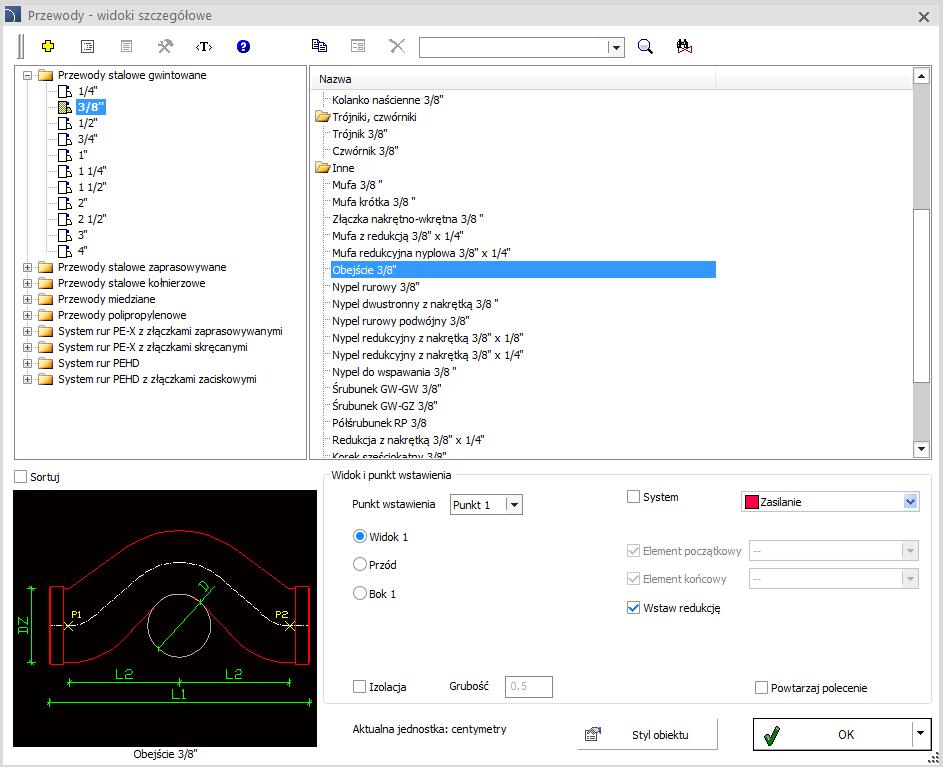The height and width of the screenshot is (767, 943).
Task: Click the list scrollbar up arrow
Action: [921, 76]
